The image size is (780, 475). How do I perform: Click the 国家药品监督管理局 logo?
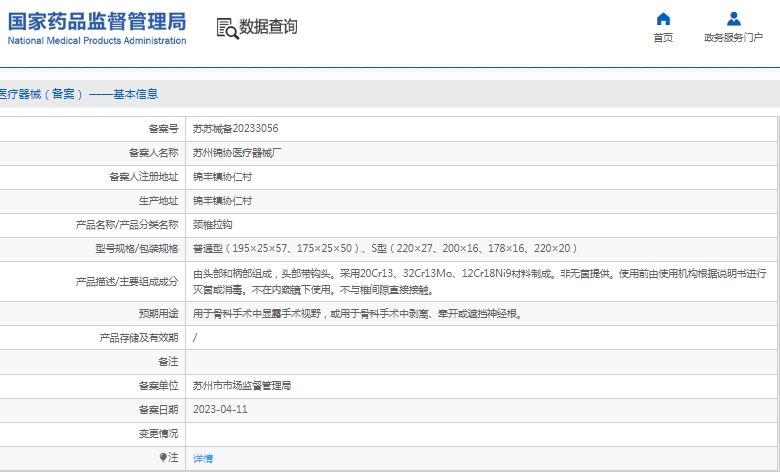(x=97, y=22)
